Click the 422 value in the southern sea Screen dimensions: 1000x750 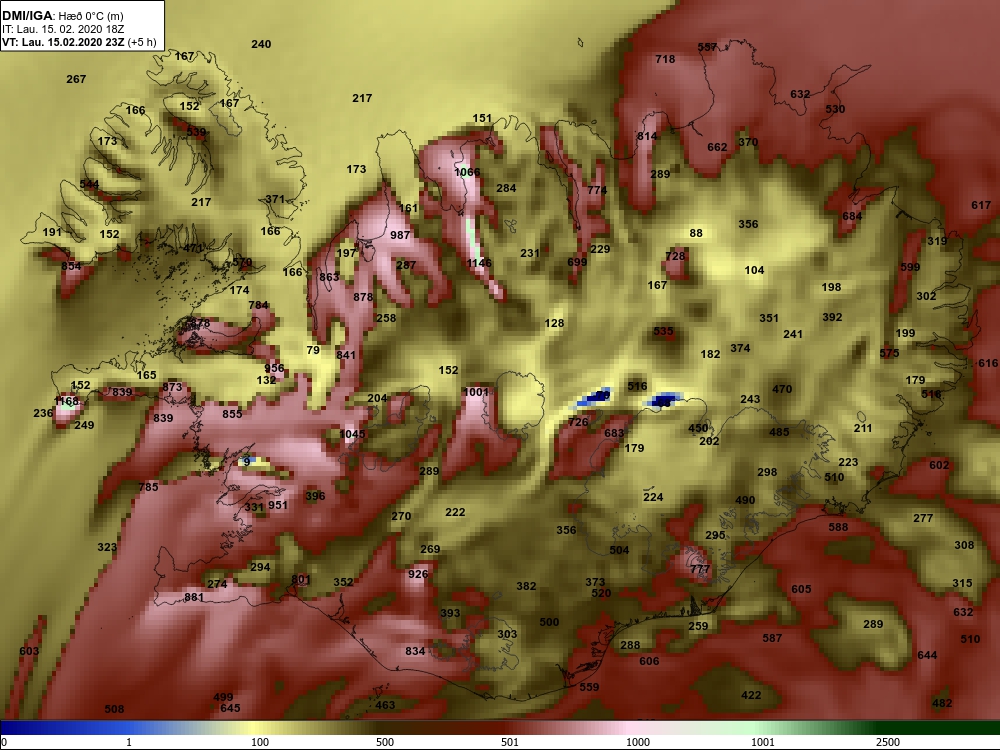point(751,695)
